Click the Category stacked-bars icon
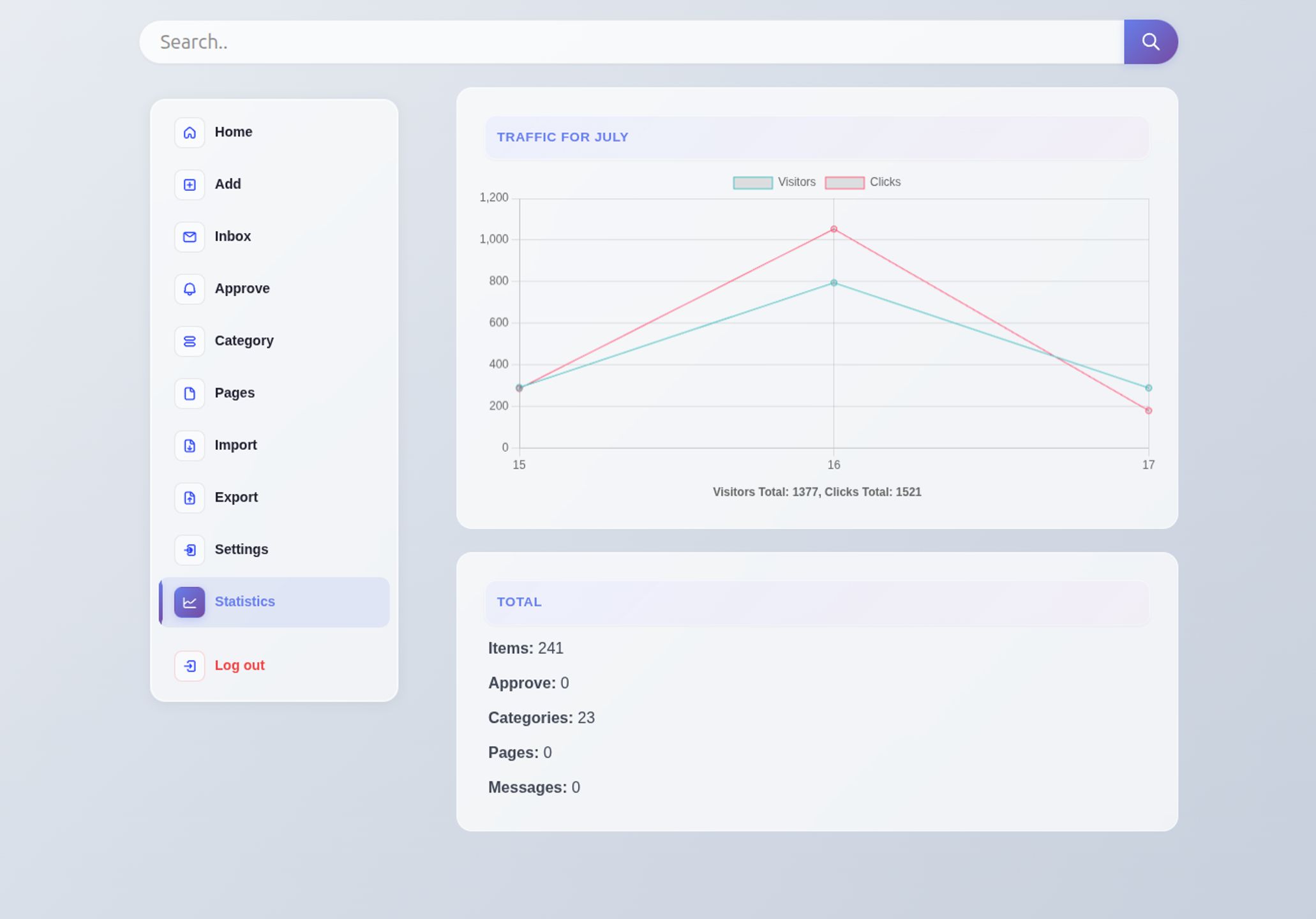The image size is (1316, 919). tap(190, 341)
